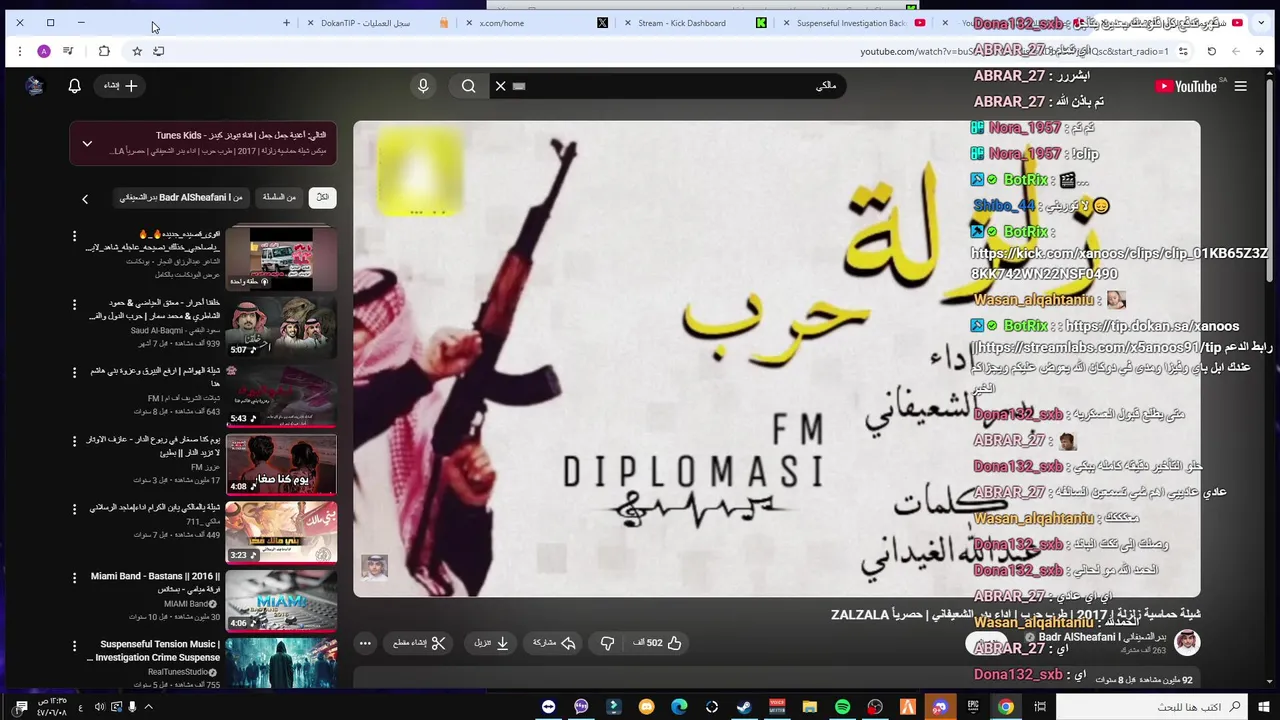Open options menu for Miami Band video

74,577
